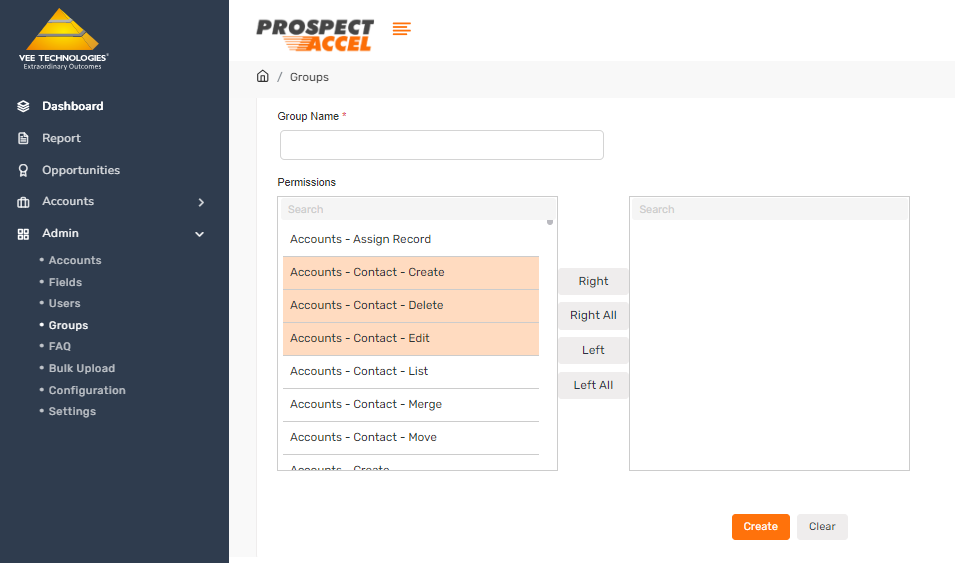Open the Configuration submenu item
Viewport: 955px width, 563px height.
pyautogui.click(x=87, y=390)
